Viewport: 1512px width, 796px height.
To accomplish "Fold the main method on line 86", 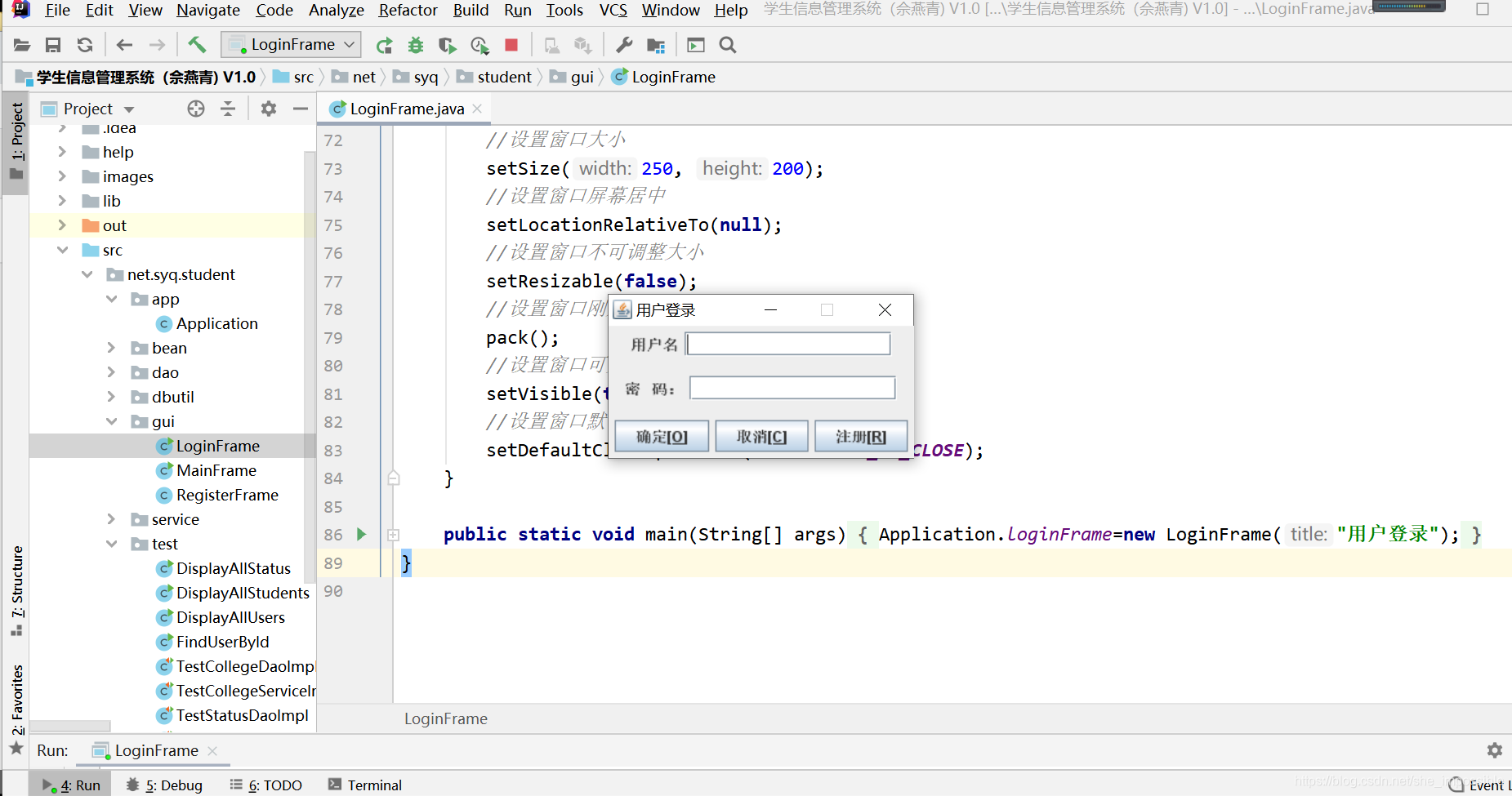I will 393,535.
